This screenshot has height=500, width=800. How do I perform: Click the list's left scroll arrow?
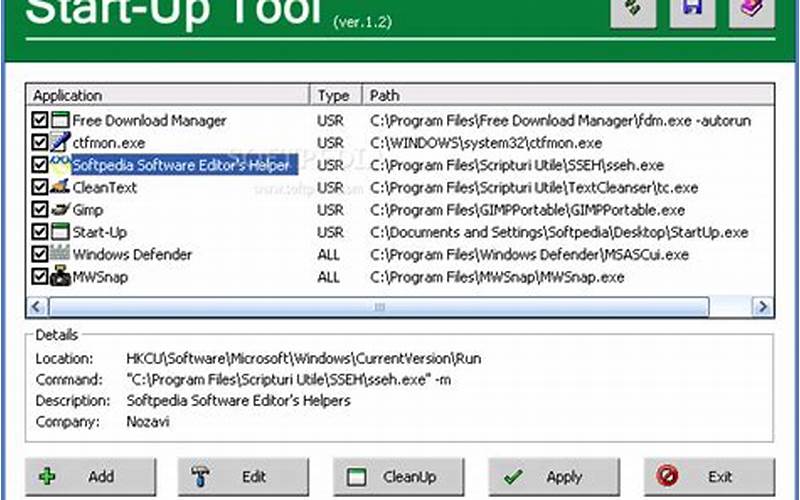click(x=37, y=307)
